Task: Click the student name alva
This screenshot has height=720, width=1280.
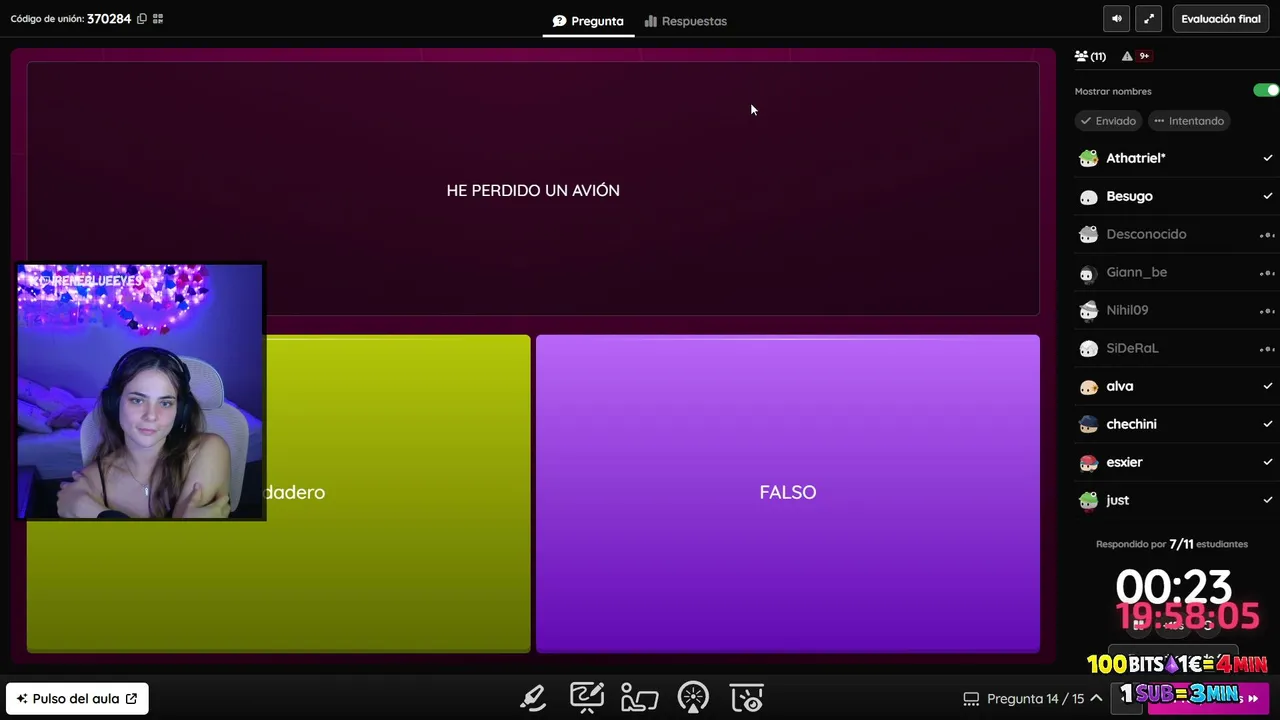Action: pos(1119,386)
